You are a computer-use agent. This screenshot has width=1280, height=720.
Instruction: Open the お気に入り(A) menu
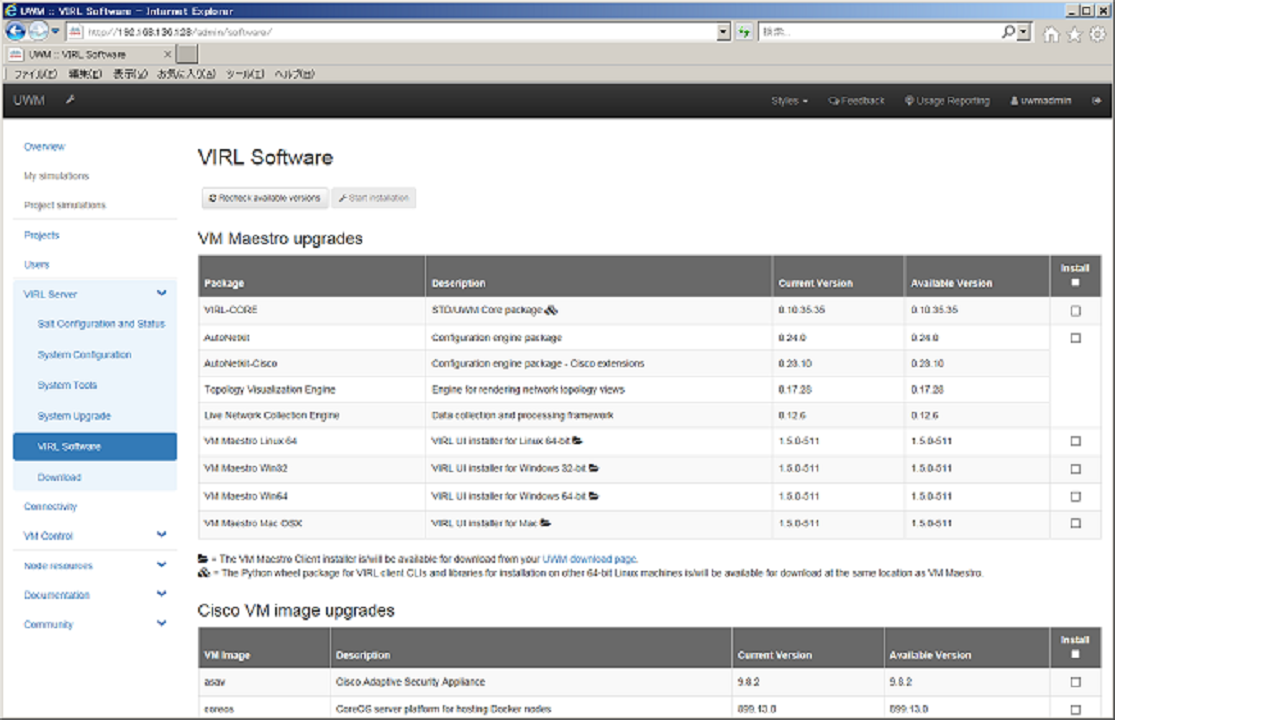[x=186, y=74]
